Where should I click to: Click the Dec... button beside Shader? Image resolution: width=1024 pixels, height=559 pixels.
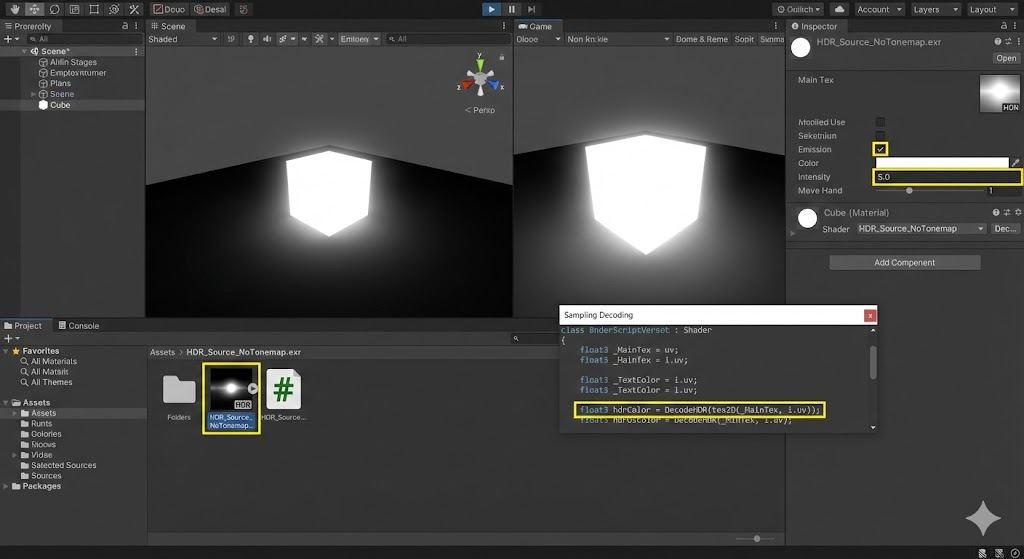(x=1004, y=229)
